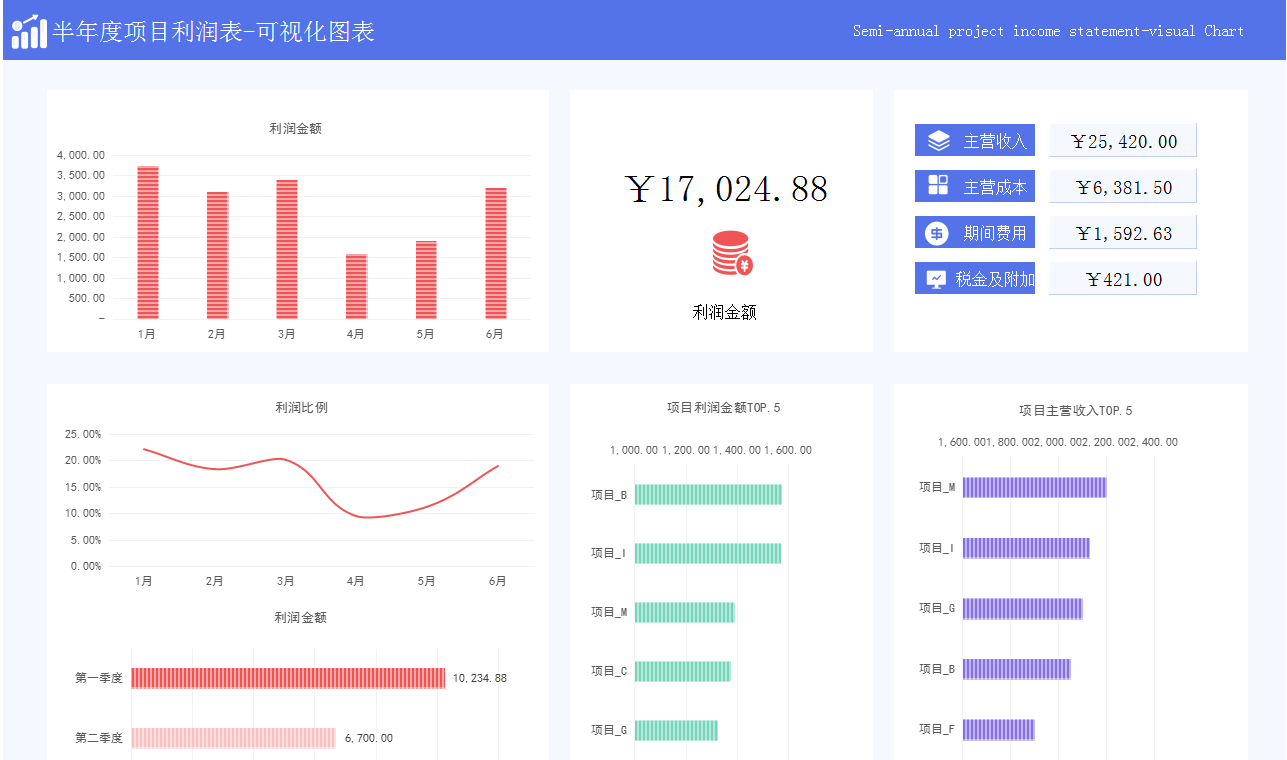Click the English subtitle Semi-annual project income statement

[x=1048, y=31]
